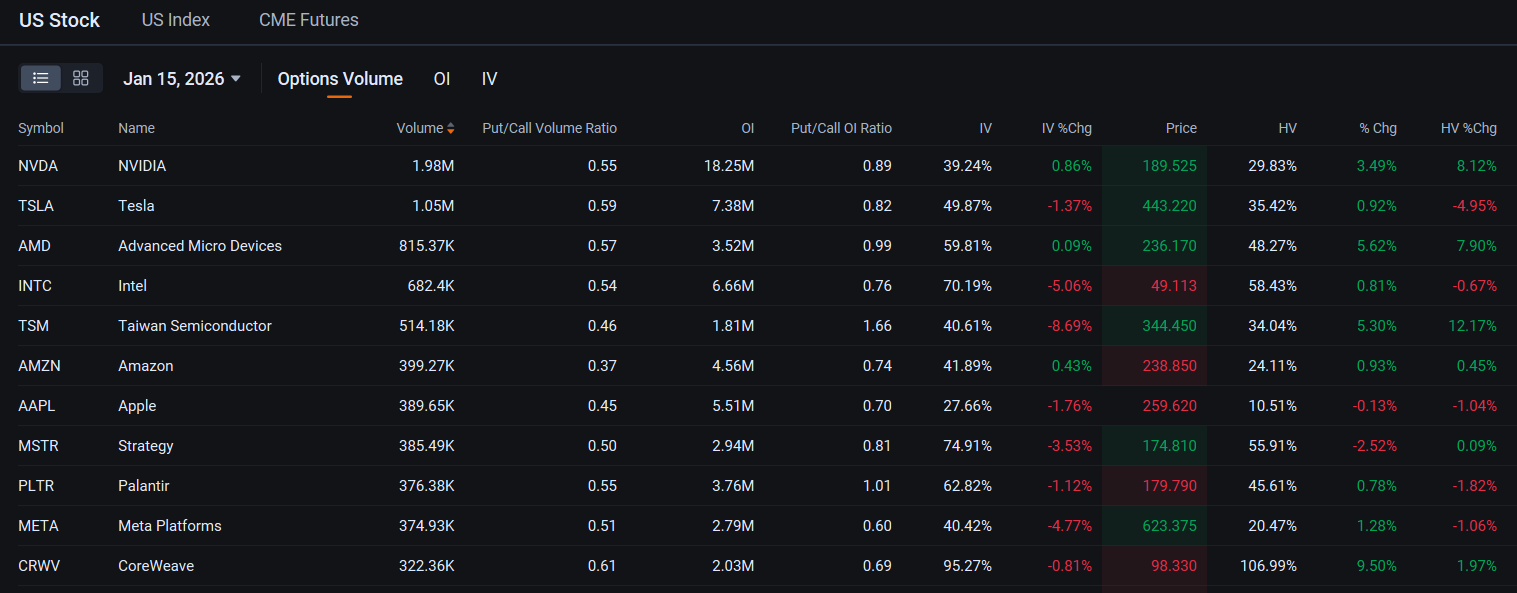Click Strategy's IV value 74.91%
Image resolution: width=1517 pixels, height=593 pixels.
click(967, 446)
